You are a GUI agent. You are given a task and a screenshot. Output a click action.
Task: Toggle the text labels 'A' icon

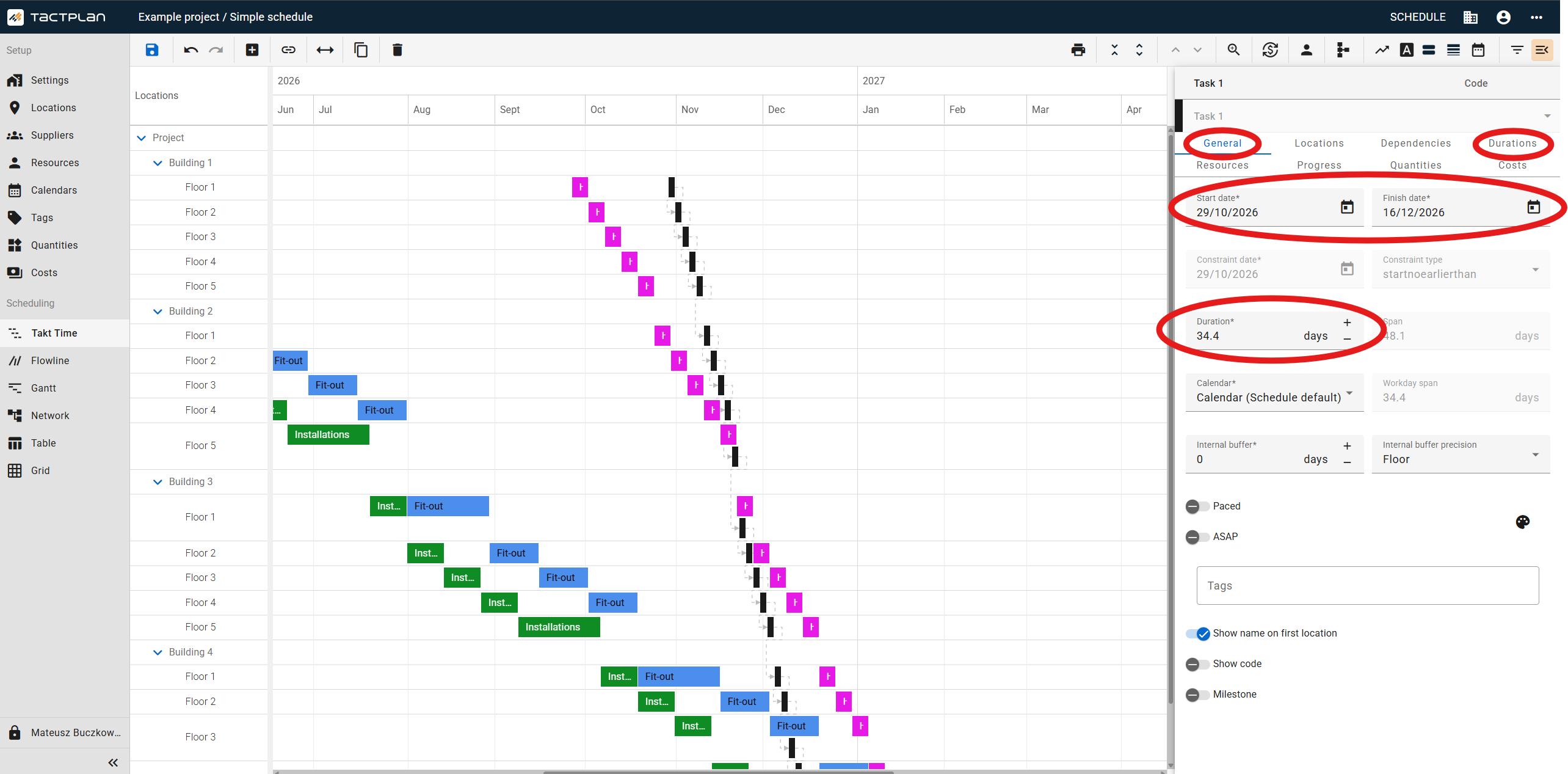click(1407, 50)
